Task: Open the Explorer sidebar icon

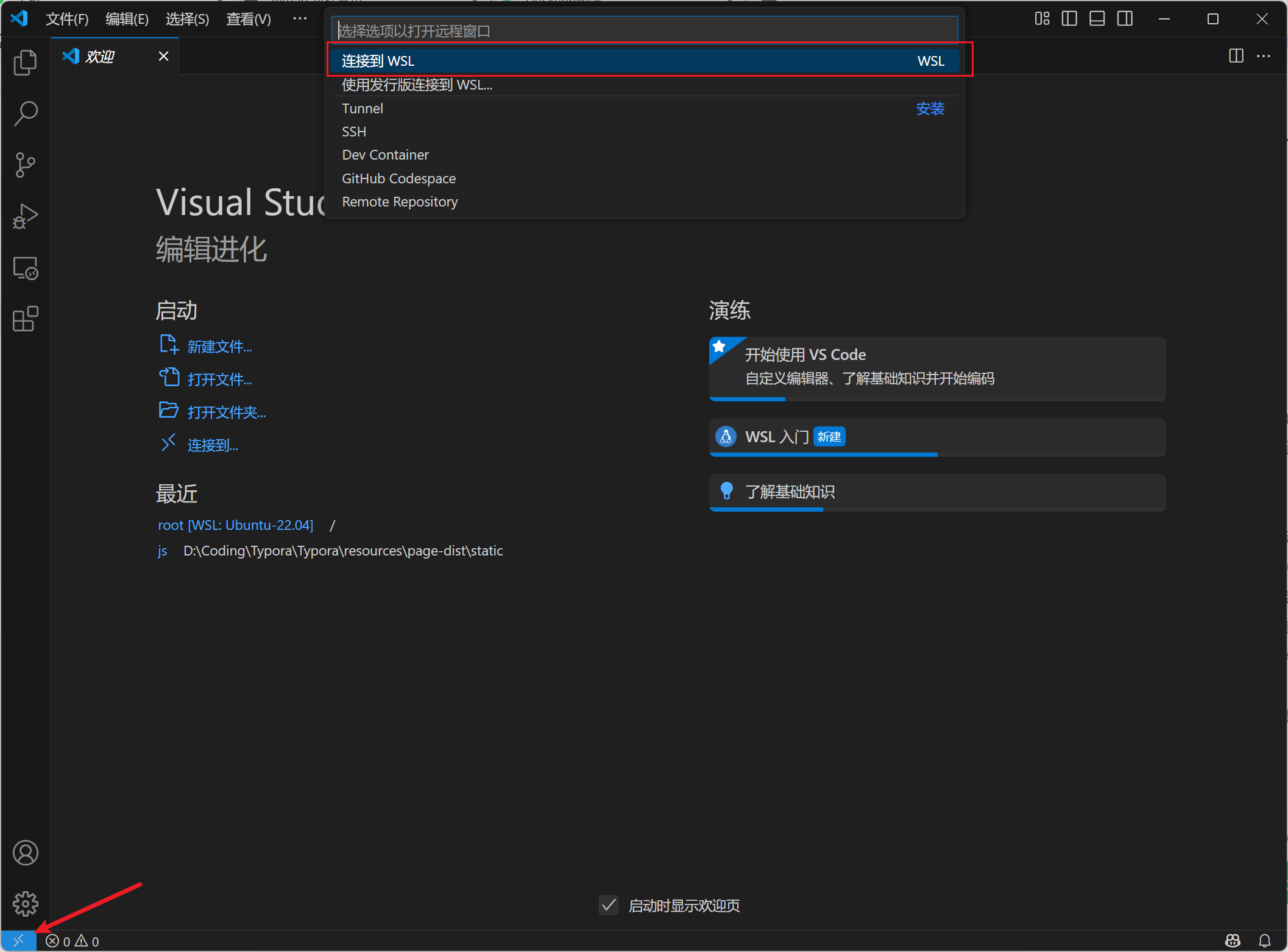Action: click(x=25, y=62)
